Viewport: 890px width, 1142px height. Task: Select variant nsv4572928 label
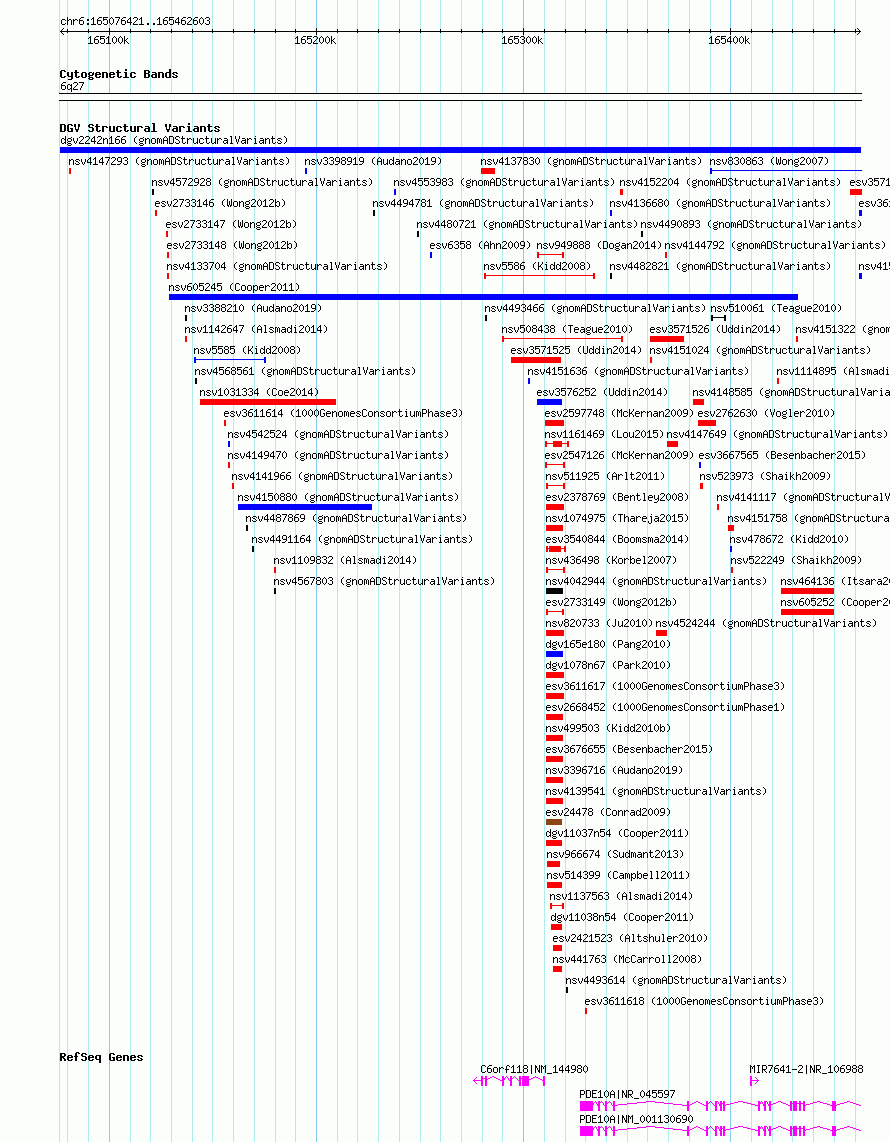point(262,182)
